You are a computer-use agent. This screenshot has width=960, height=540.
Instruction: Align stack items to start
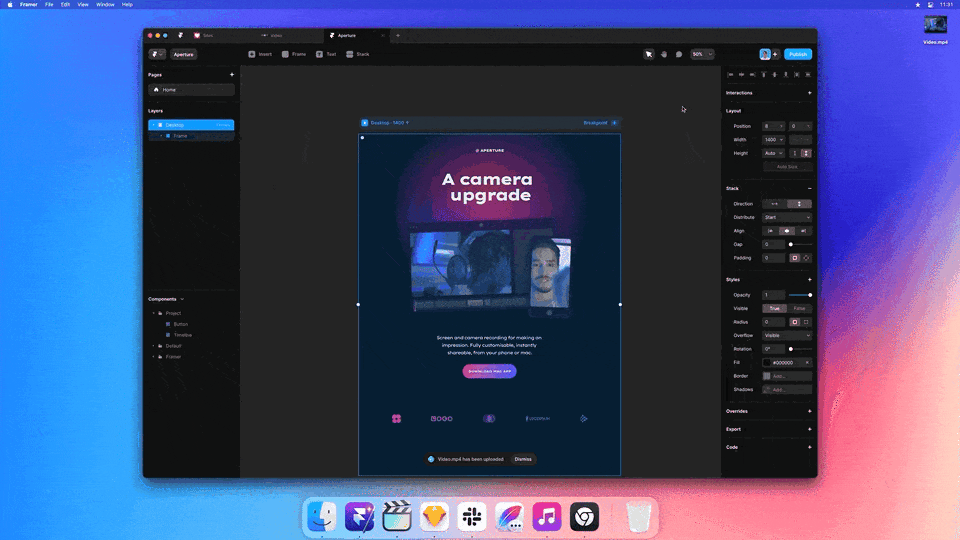tap(770, 231)
